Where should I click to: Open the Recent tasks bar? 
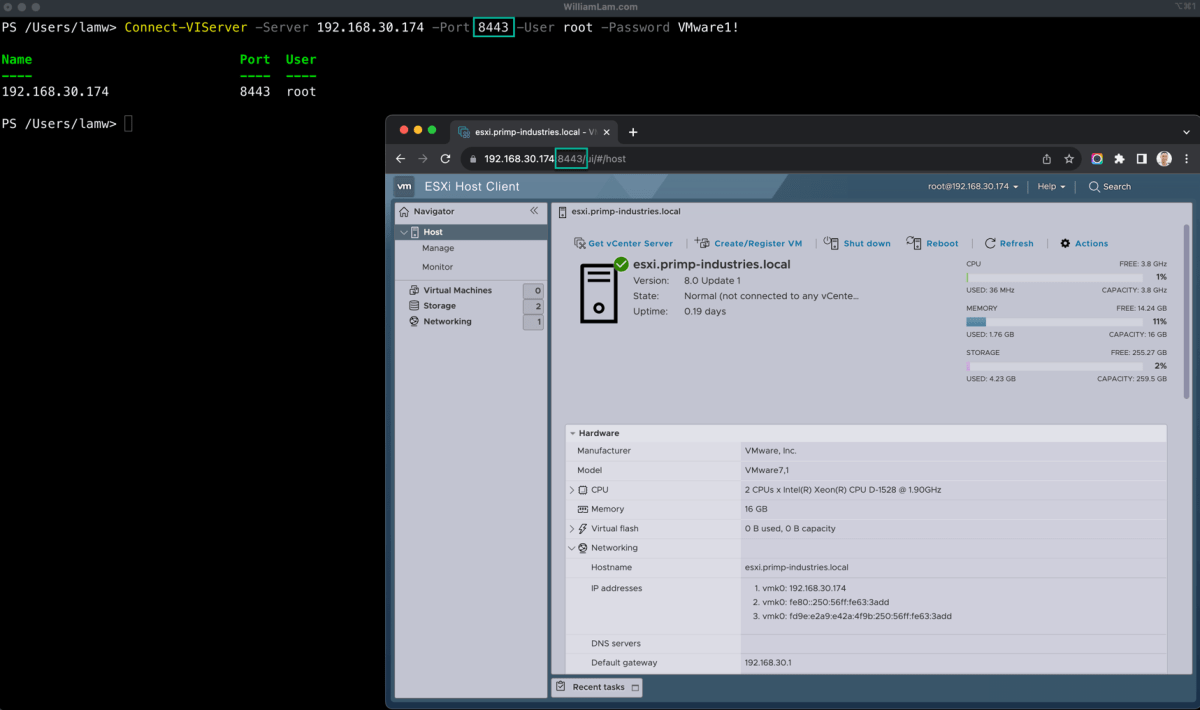pos(597,687)
